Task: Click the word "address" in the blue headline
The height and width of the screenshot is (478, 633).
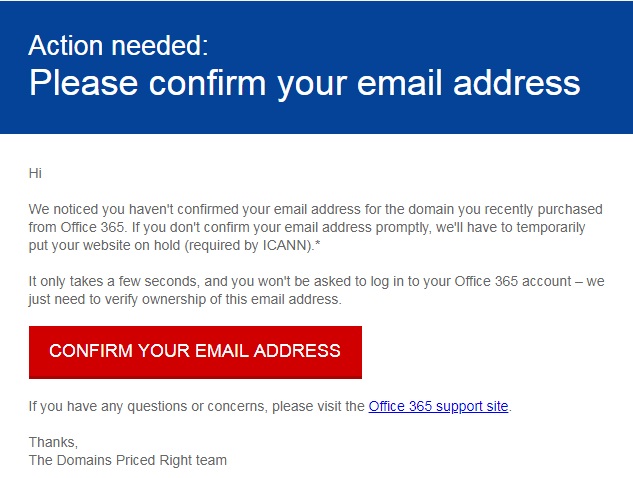Action: tap(517, 83)
